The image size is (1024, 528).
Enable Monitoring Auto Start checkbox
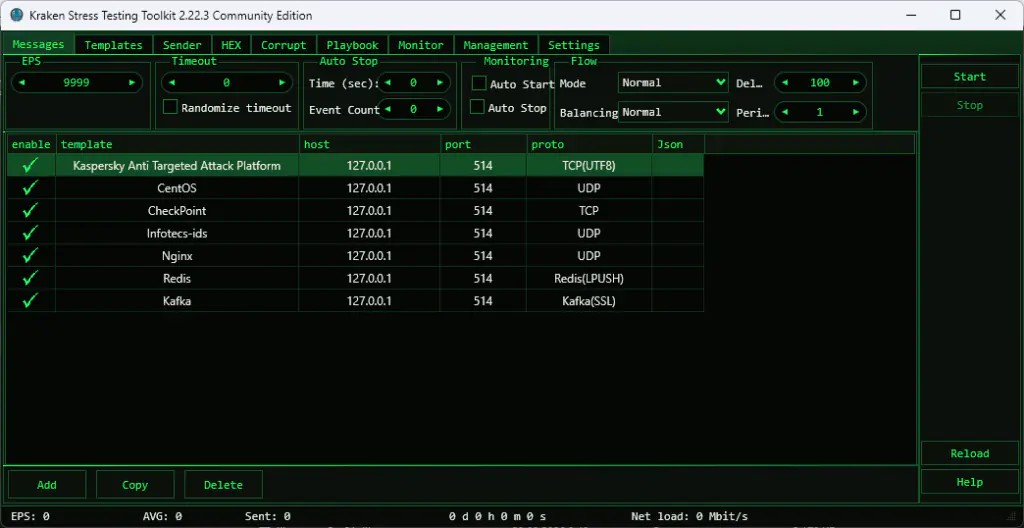click(x=479, y=84)
